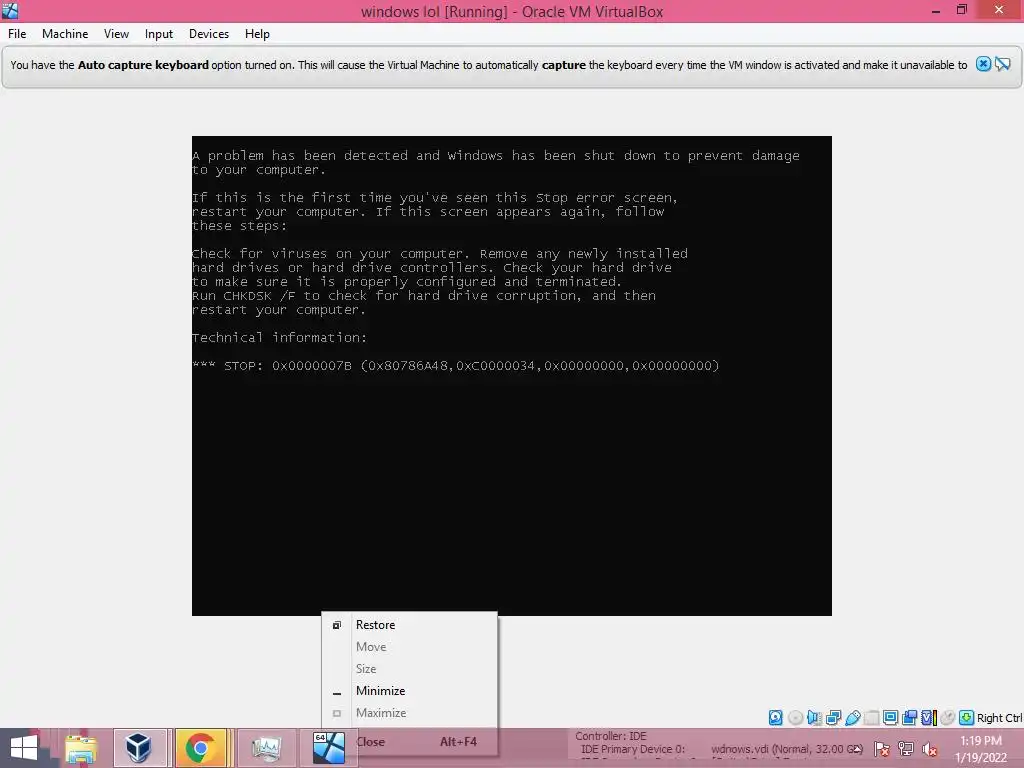This screenshot has width=1024, height=768.
Task: Click the VirtualBox title bar app icon
Action: tap(10, 10)
